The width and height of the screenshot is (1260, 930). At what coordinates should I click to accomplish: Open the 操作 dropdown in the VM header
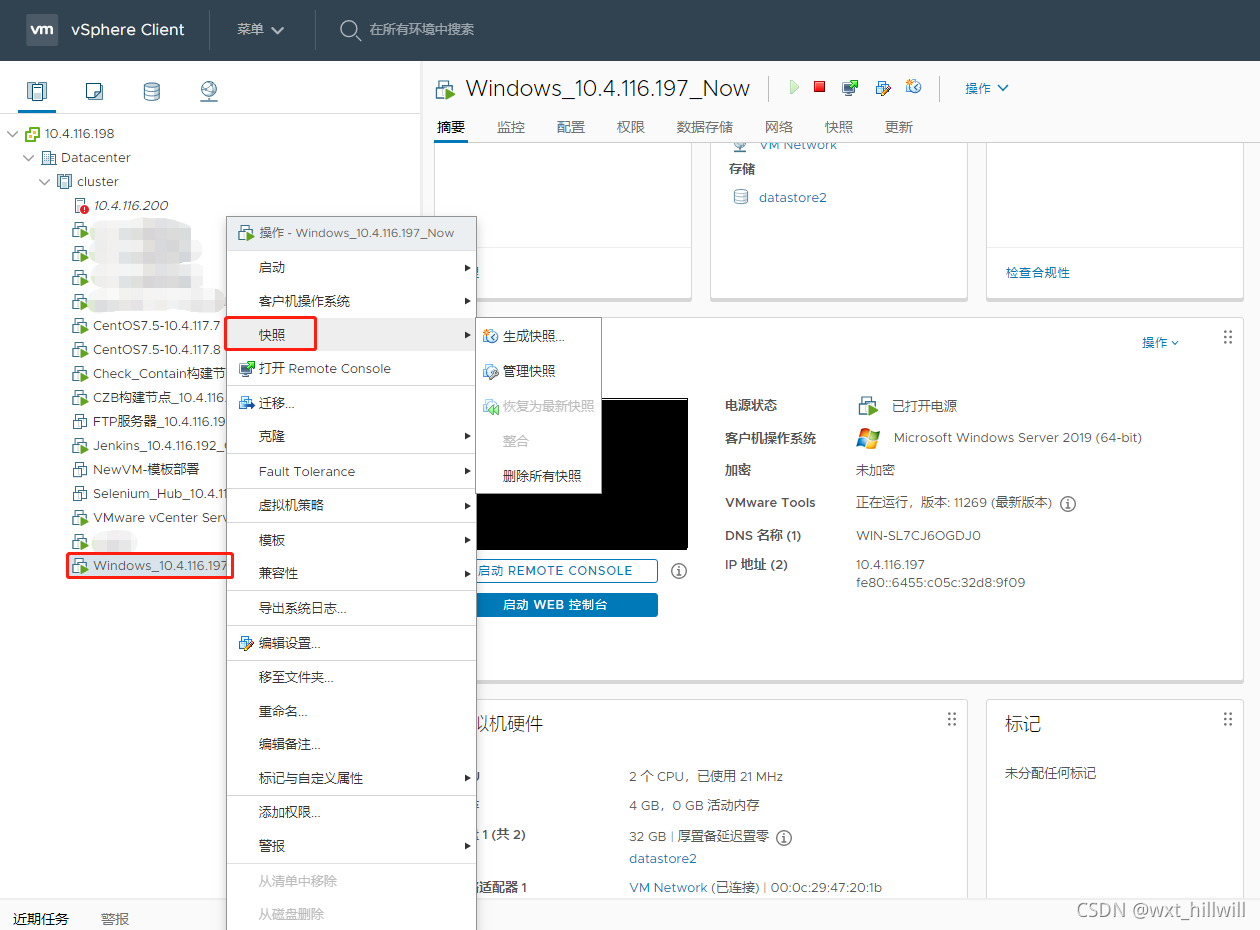(x=987, y=88)
